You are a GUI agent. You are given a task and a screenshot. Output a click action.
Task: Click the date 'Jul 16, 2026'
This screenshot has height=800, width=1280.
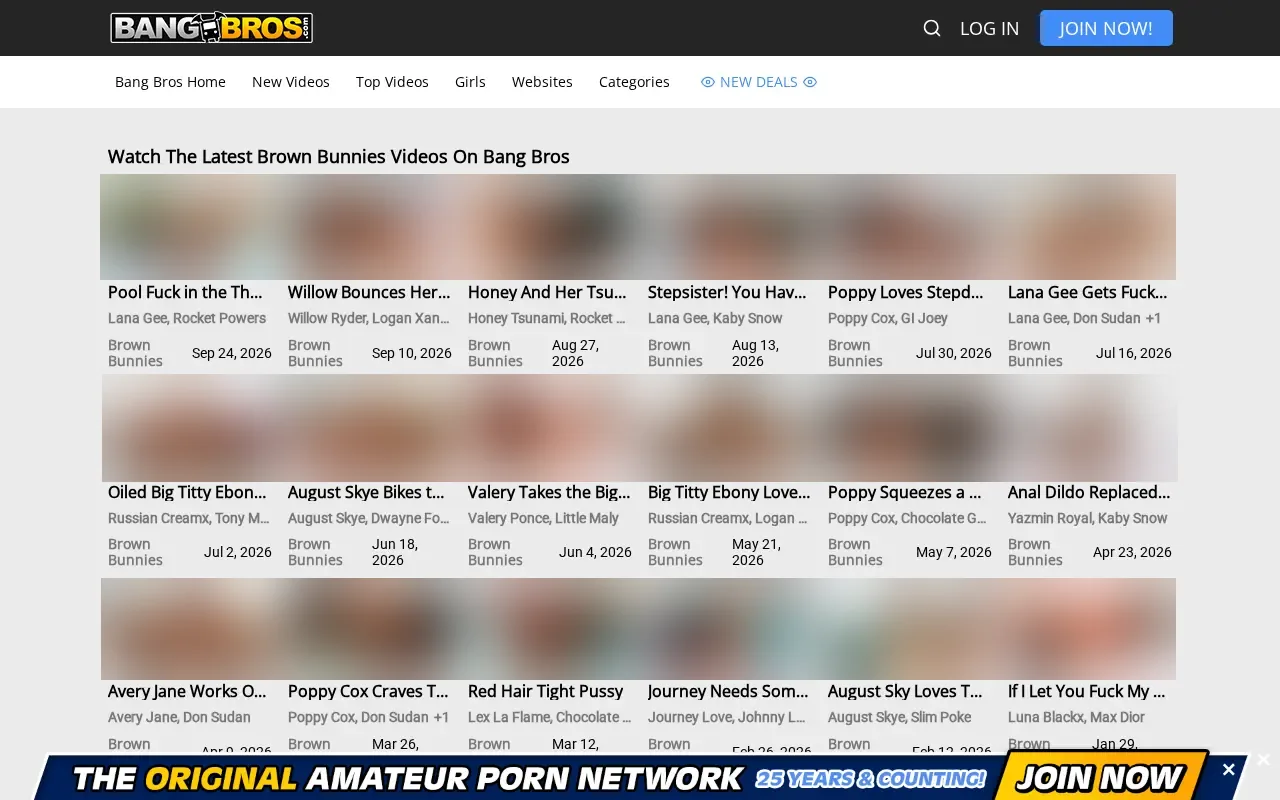pyautogui.click(x=1134, y=353)
